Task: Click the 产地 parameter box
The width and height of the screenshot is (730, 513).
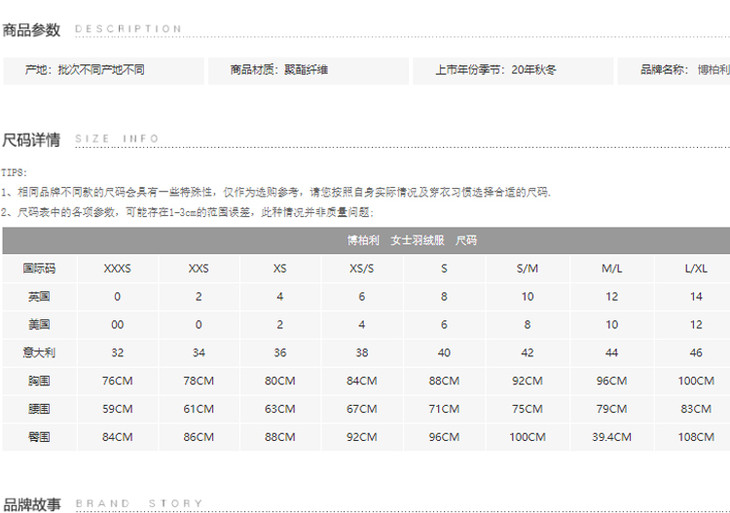Action: 101,70
